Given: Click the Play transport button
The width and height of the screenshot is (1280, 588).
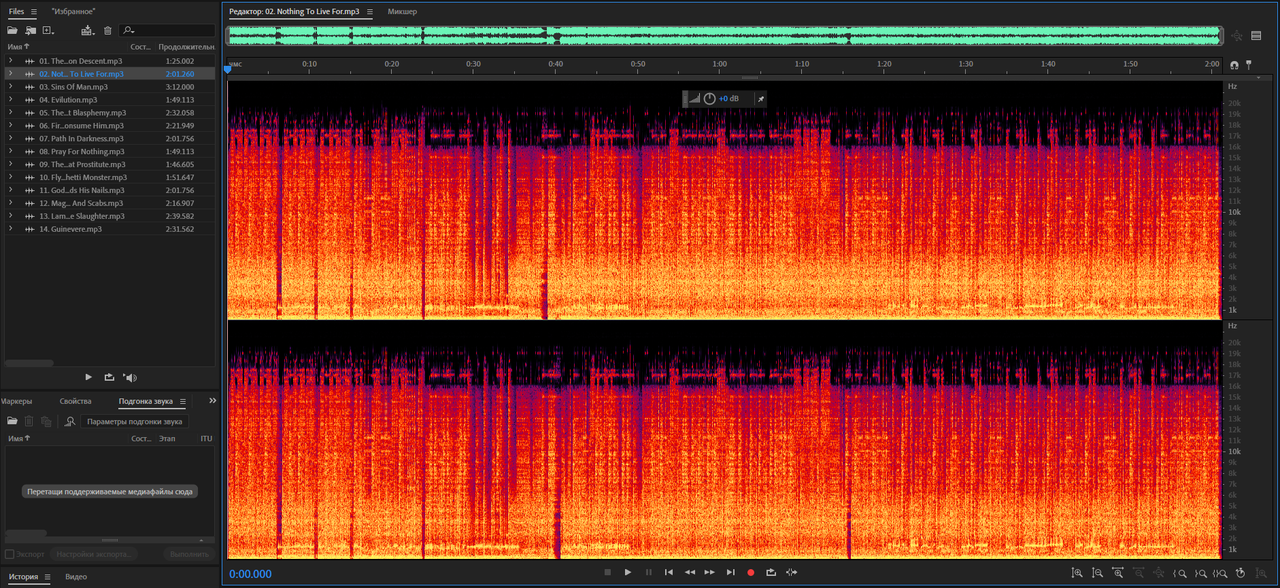Looking at the screenshot, I should pos(628,572).
